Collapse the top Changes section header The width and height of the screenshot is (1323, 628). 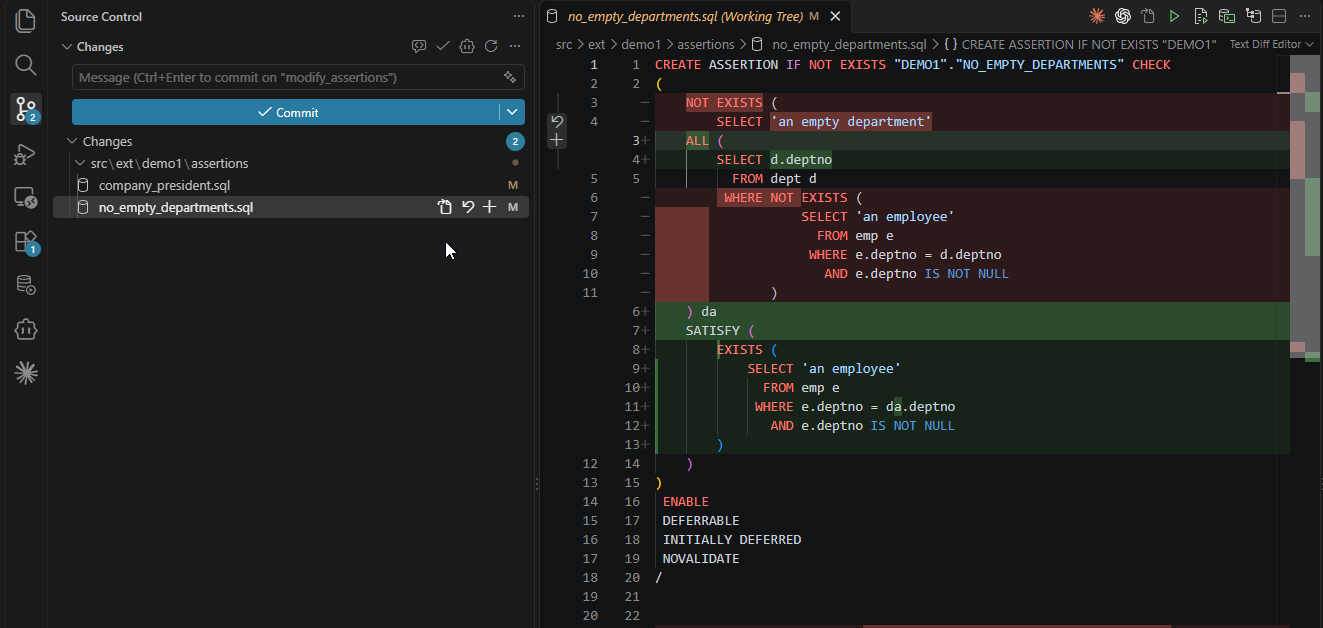click(x=67, y=47)
